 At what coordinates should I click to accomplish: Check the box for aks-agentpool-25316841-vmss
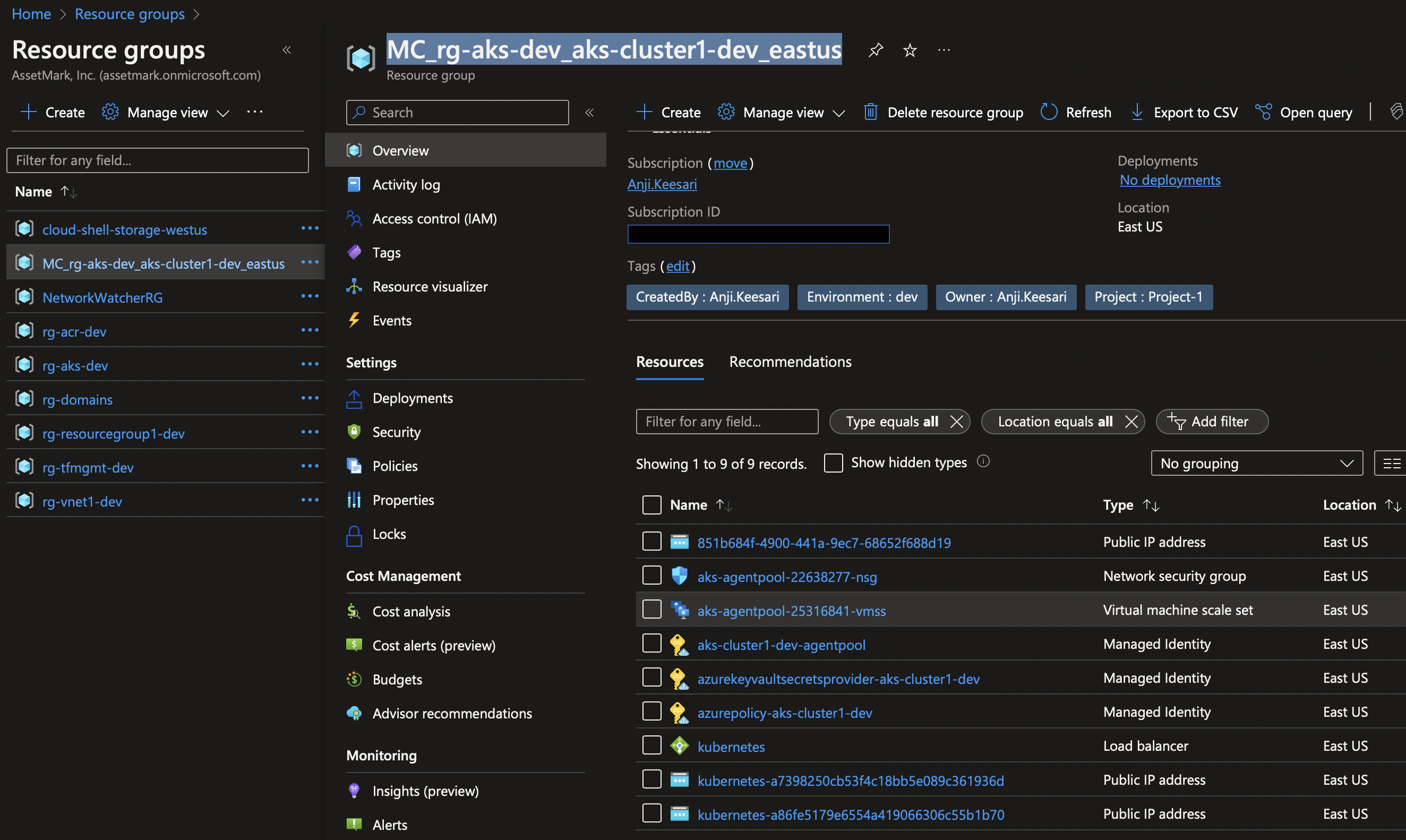pyautogui.click(x=651, y=610)
